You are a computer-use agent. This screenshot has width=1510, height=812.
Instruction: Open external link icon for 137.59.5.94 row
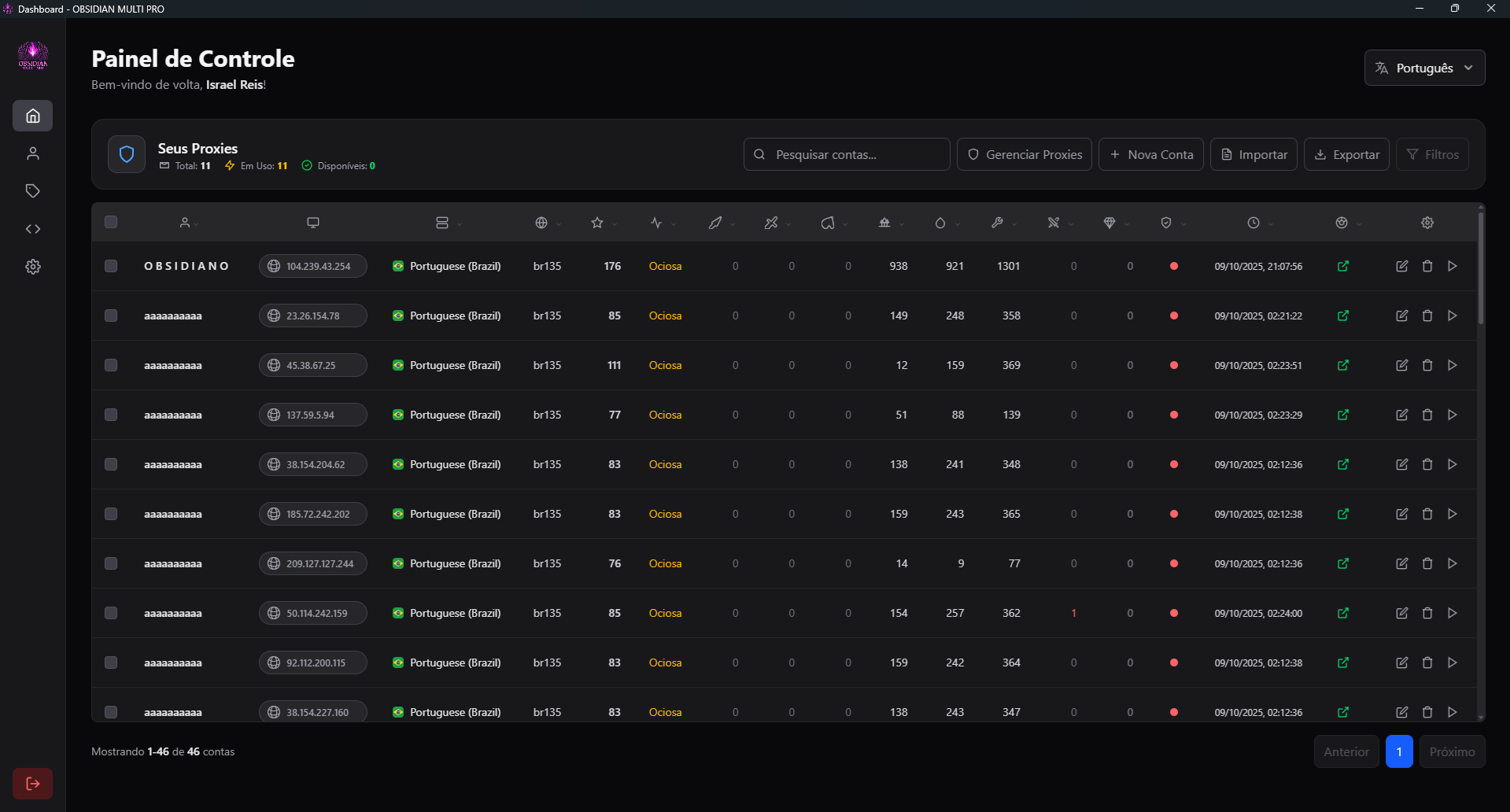(1342, 415)
